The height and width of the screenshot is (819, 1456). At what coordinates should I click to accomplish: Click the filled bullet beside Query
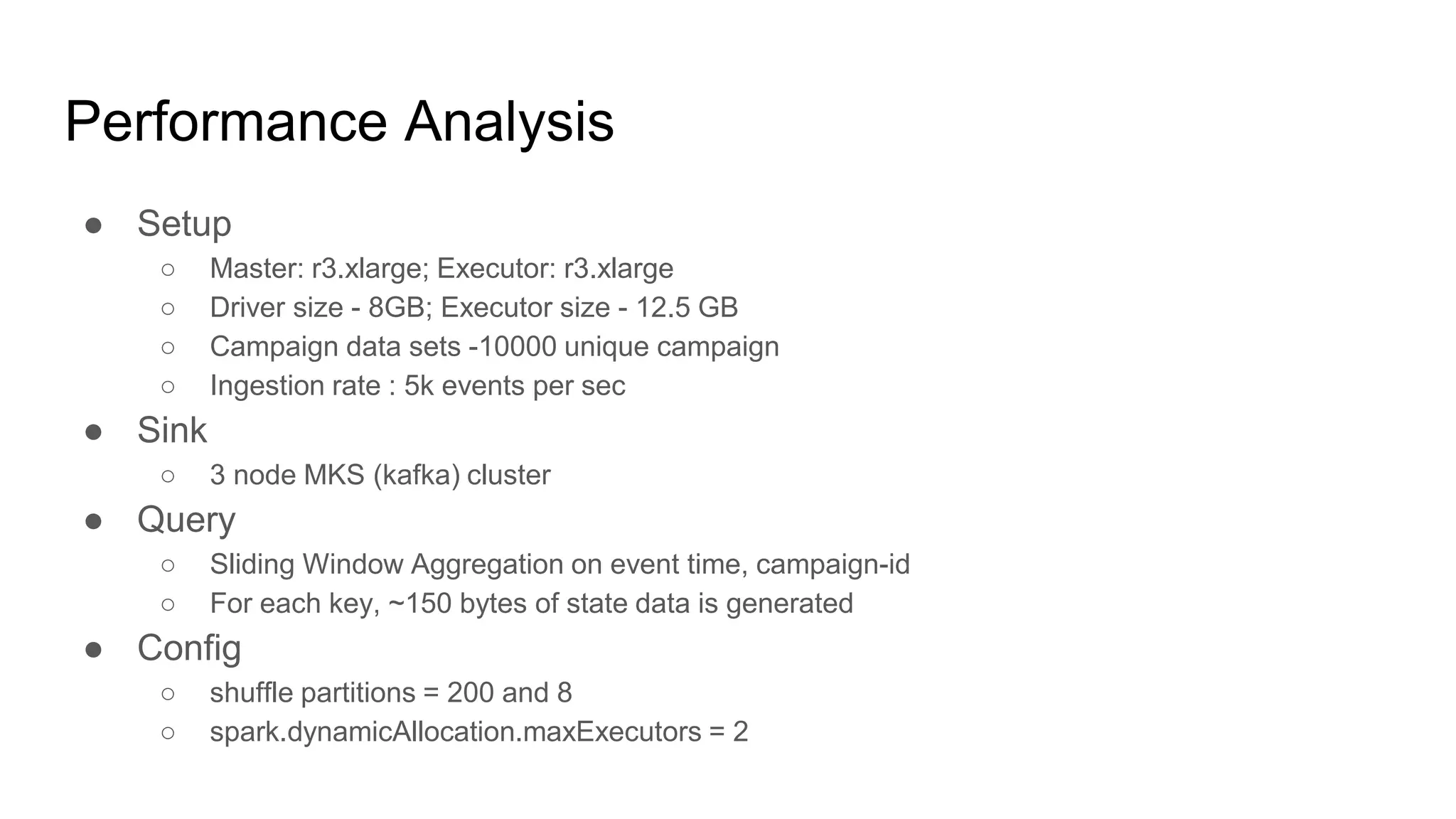[x=93, y=522]
